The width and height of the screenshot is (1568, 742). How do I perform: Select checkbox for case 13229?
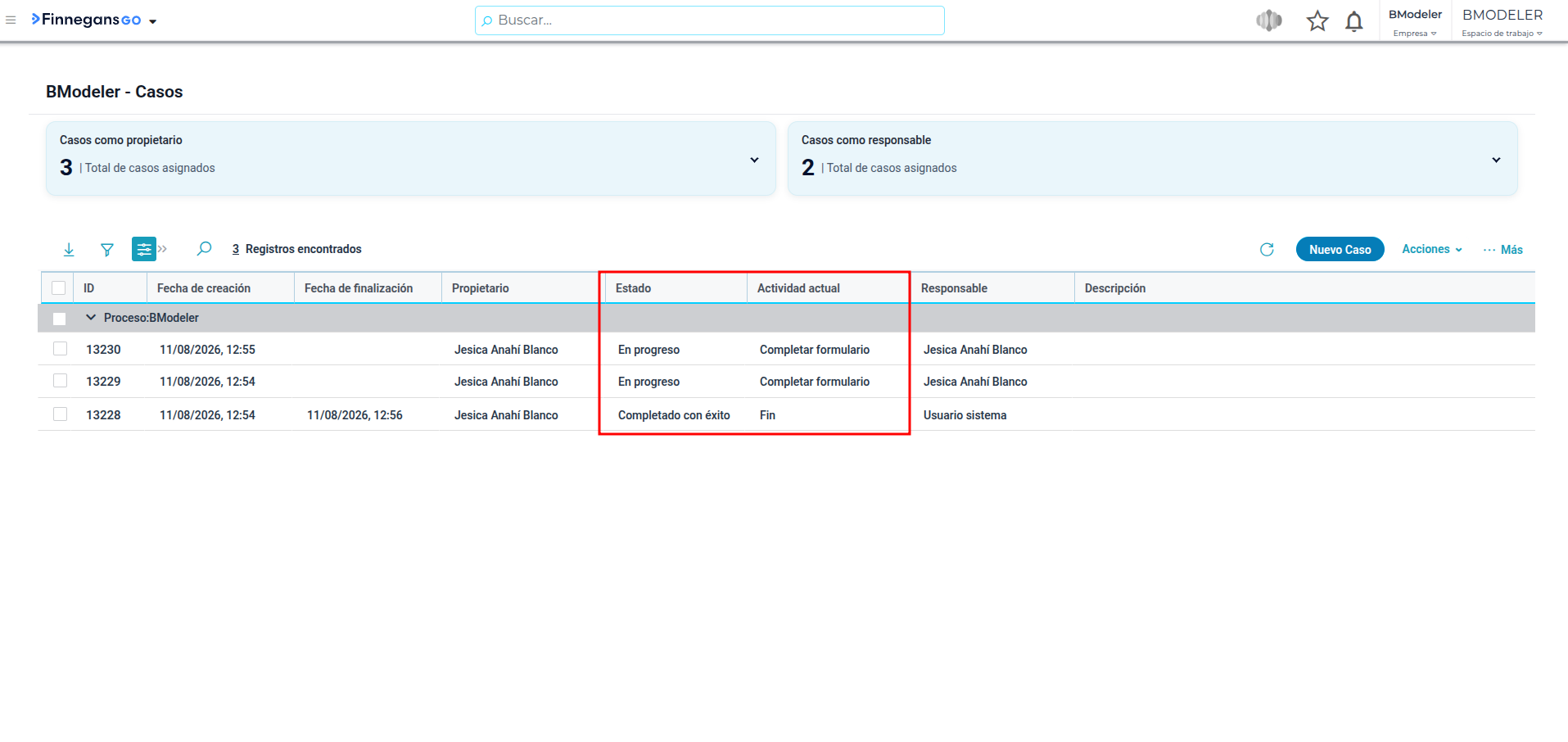60,381
